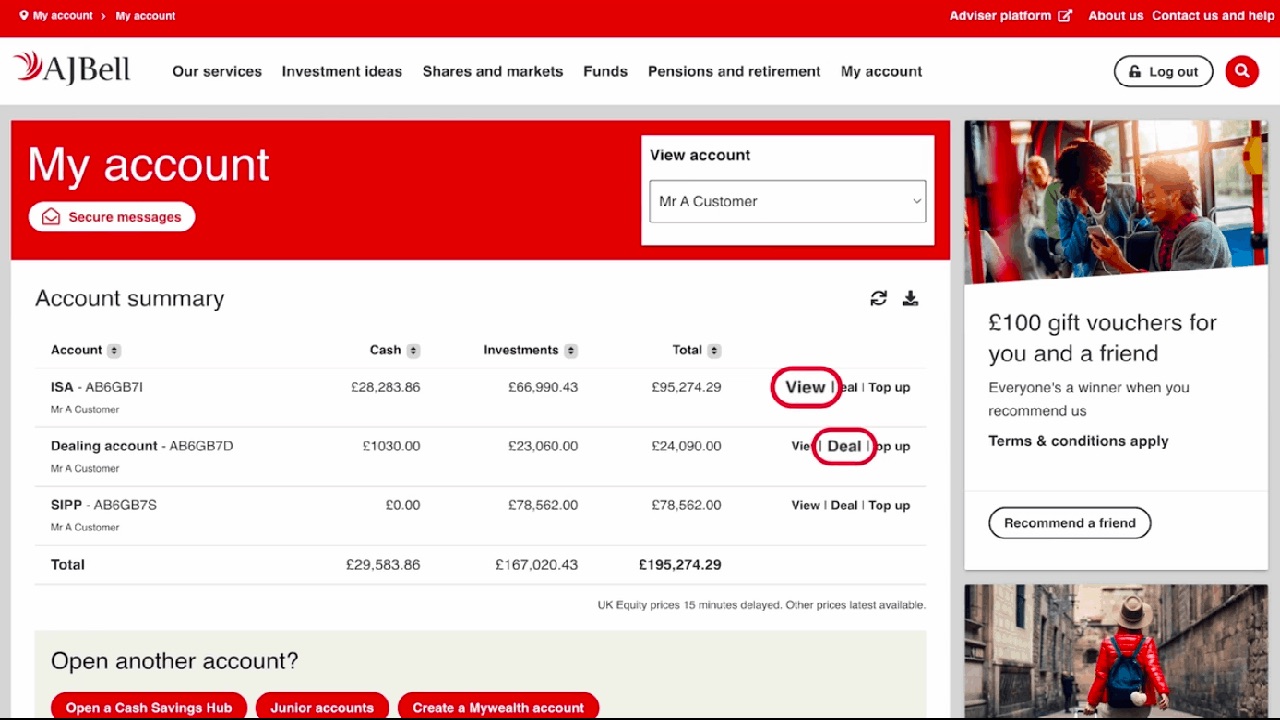Click Deal for the Dealing account
The image size is (1280, 720).
844,446
